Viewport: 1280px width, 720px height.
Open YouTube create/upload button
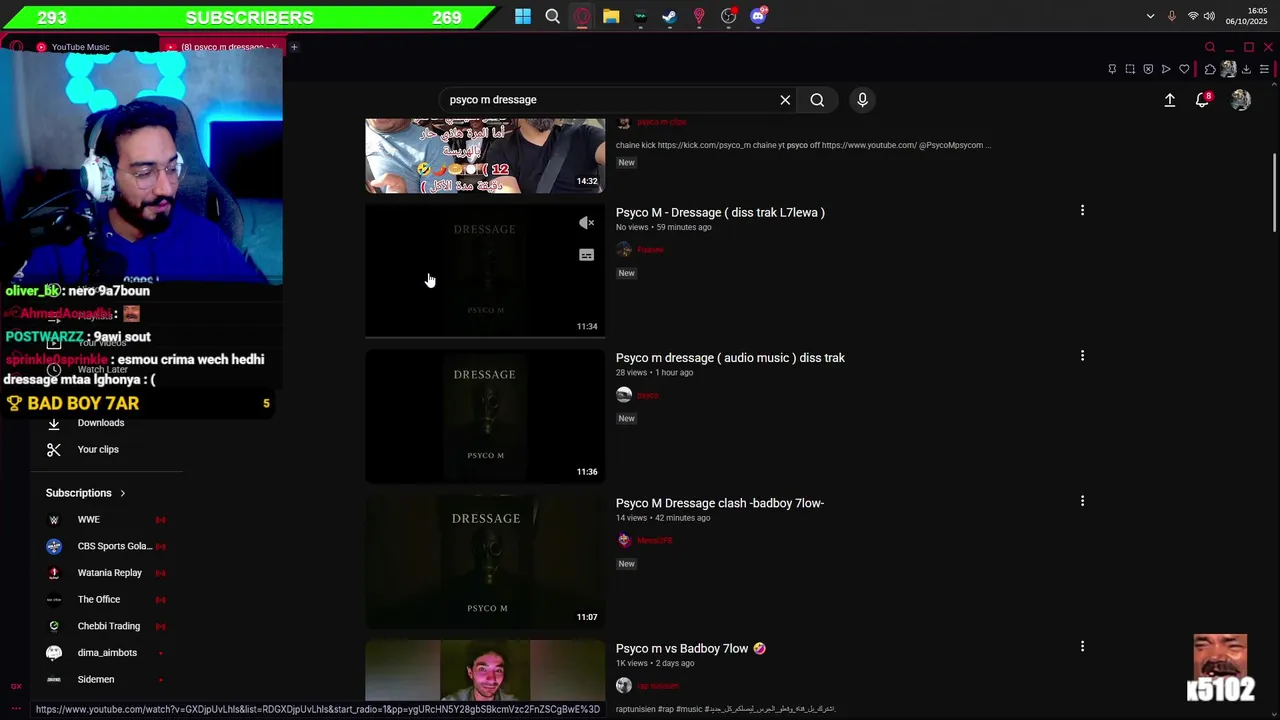point(1170,100)
